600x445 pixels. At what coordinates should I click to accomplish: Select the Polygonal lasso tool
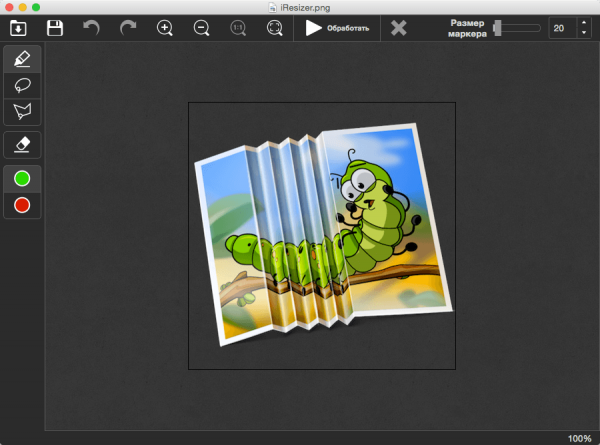pos(22,112)
